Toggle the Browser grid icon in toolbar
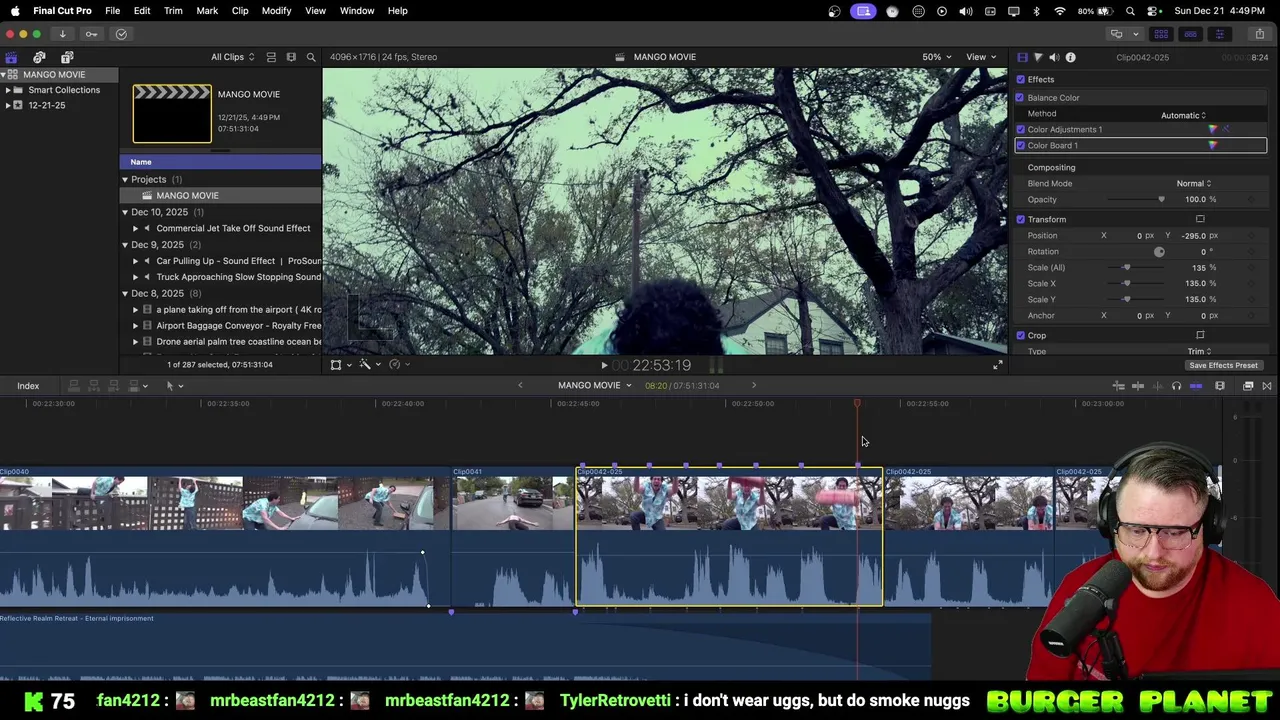 pyautogui.click(x=1161, y=34)
